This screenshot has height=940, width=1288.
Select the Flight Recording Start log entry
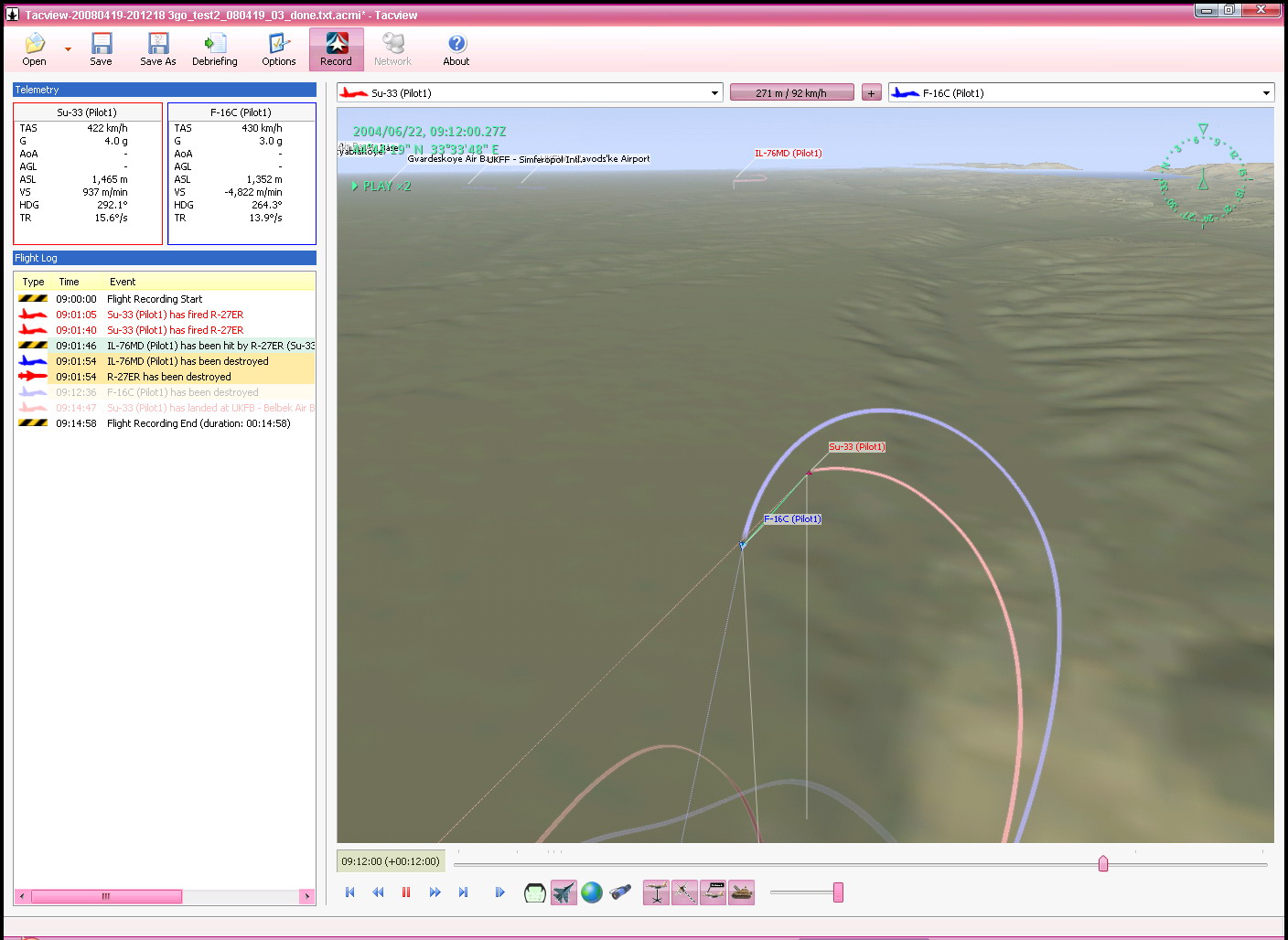[155, 299]
